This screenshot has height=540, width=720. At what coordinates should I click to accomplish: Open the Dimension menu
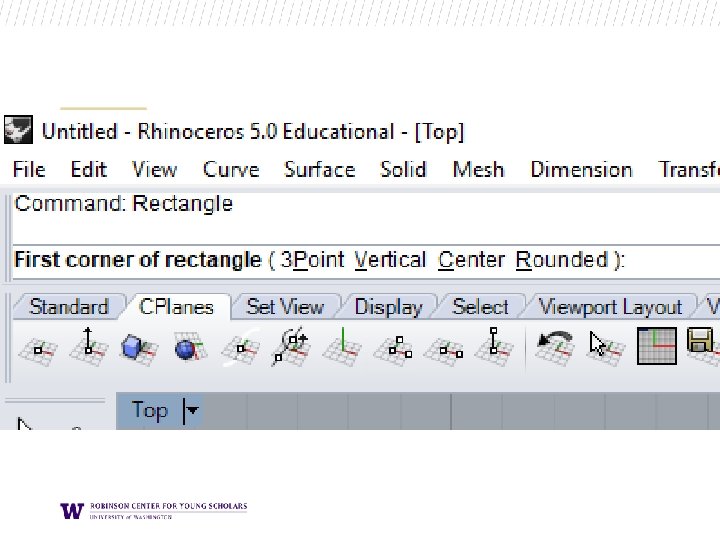pyautogui.click(x=581, y=169)
